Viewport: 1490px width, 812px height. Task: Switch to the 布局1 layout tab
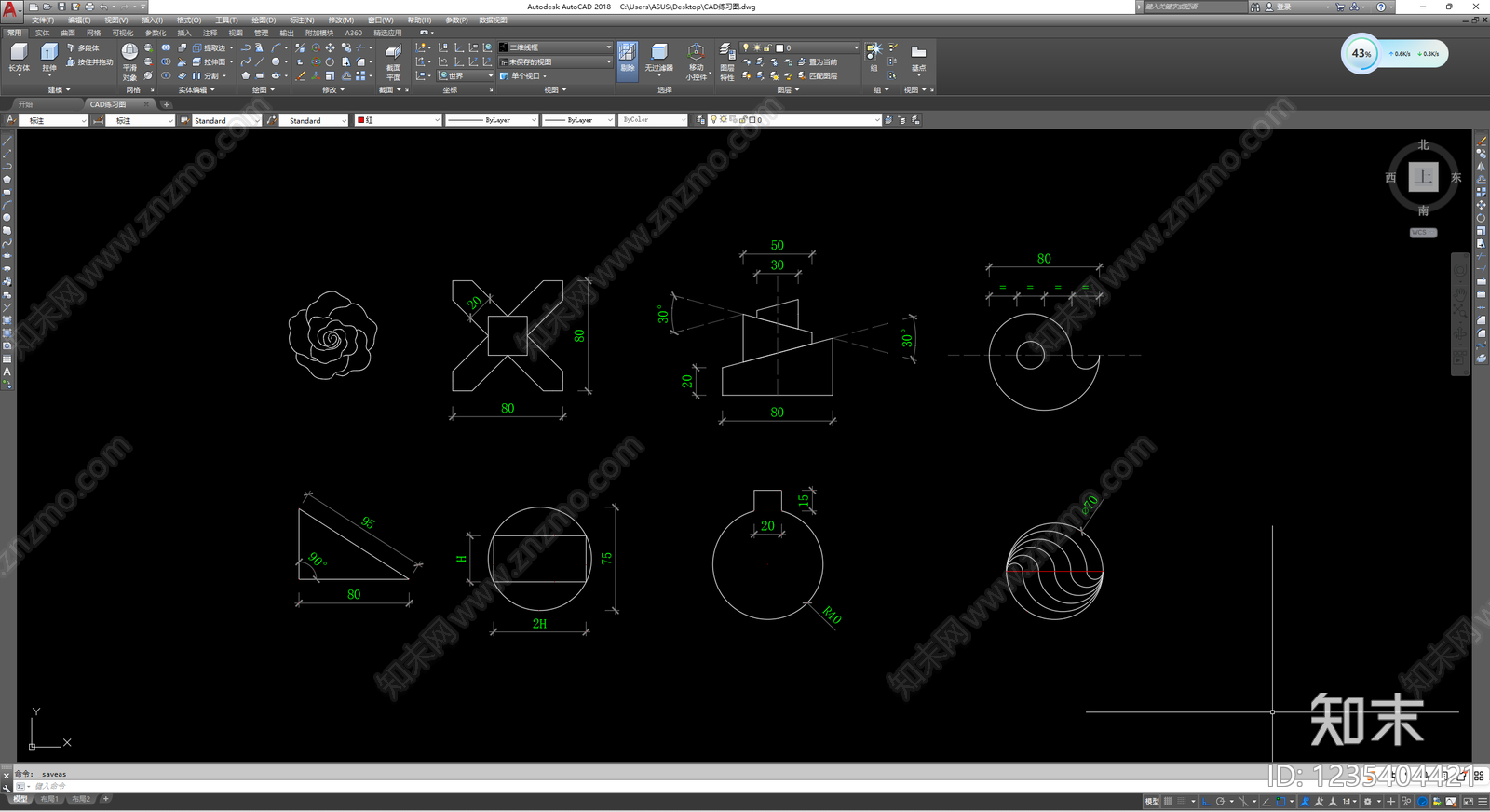point(49,799)
